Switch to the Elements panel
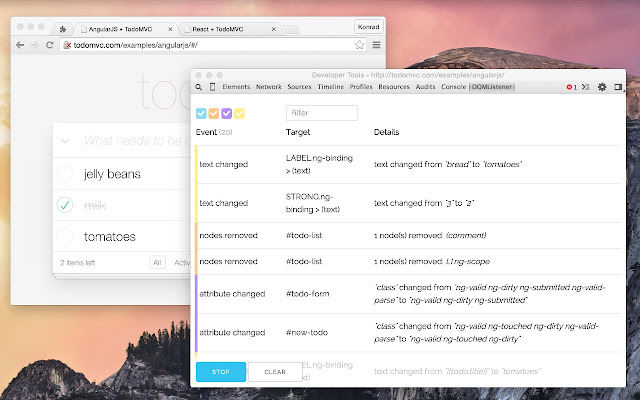The image size is (640, 400). click(236, 87)
